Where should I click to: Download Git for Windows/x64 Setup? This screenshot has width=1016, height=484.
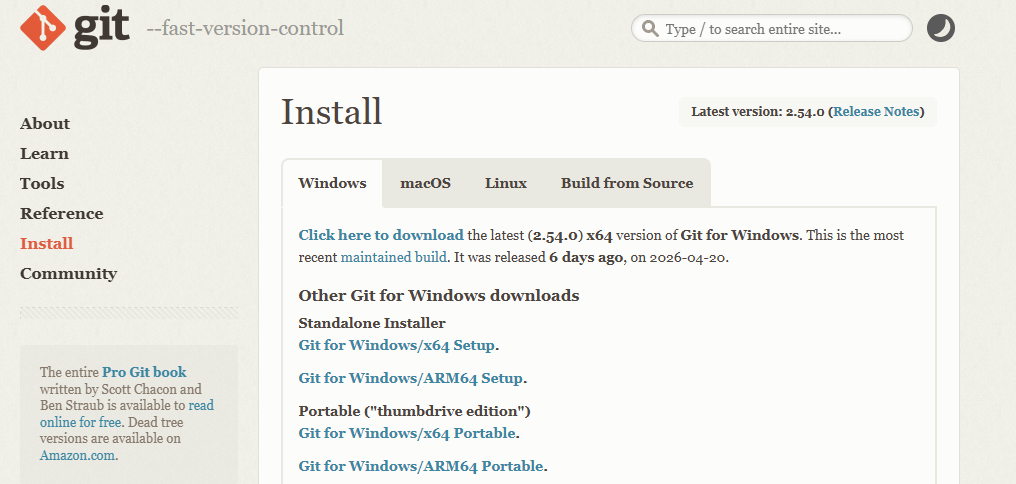tap(397, 345)
